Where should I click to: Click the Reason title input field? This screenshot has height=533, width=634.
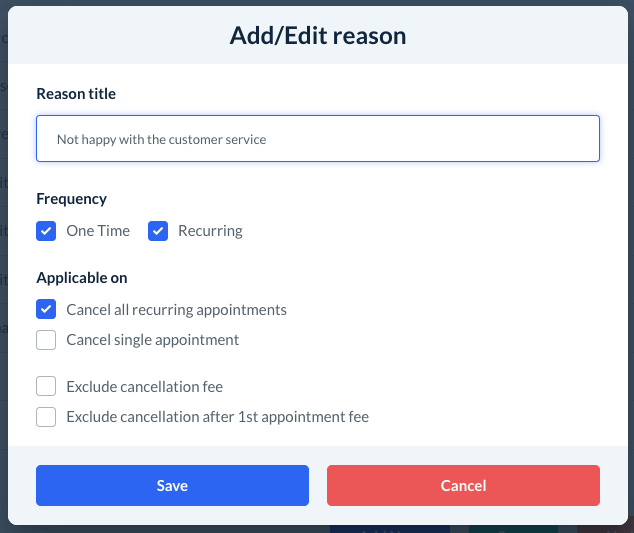coord(317,139)
